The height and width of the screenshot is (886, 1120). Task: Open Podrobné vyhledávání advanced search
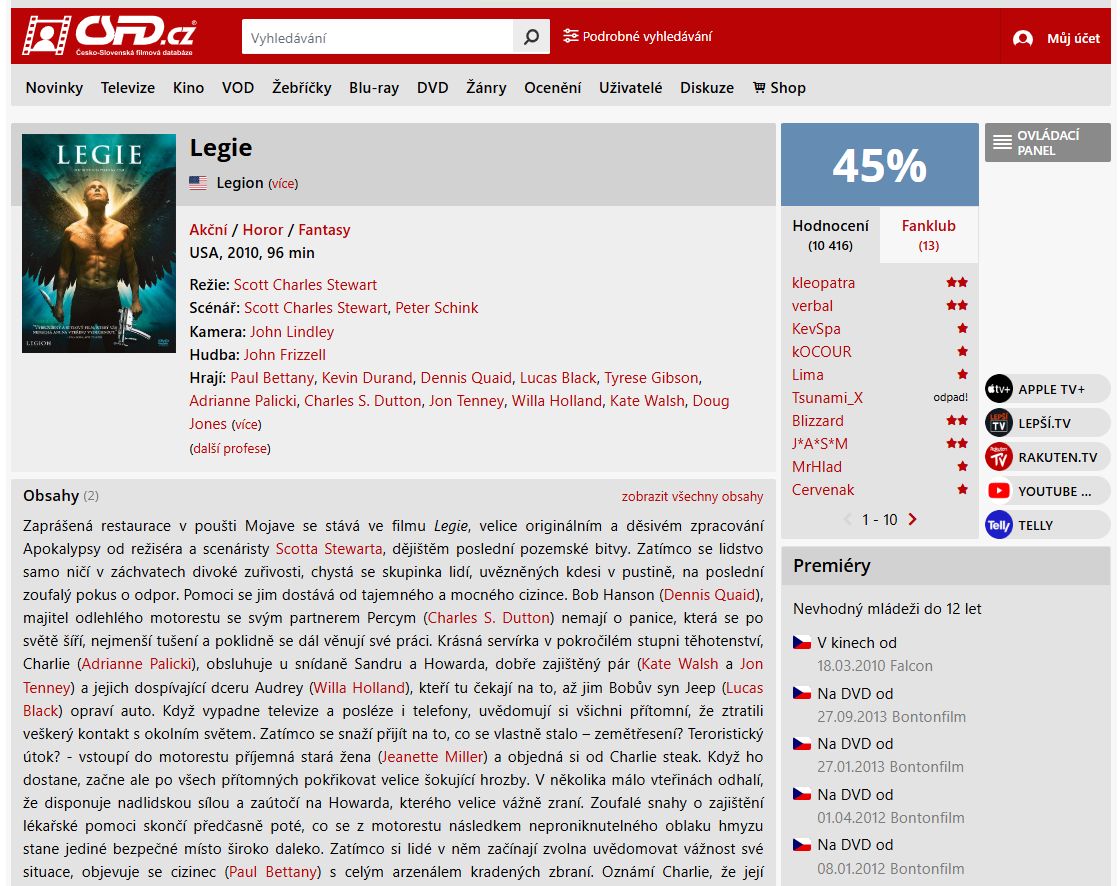pyautogui.click(x=637, y=36)
